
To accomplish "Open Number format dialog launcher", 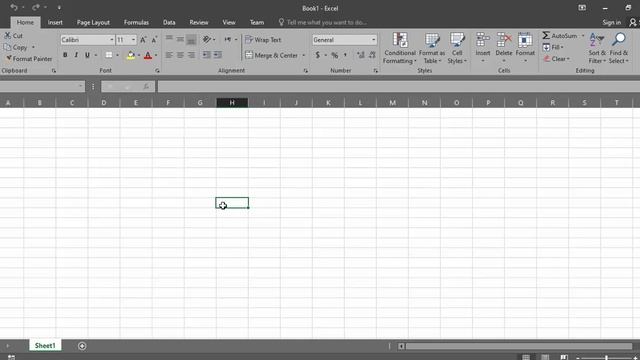I will coord(376,71).
